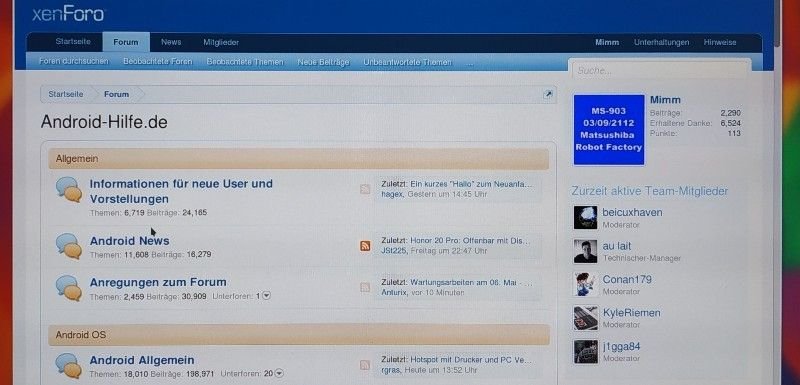The image size is (800, 385).
Task: Click the forum bubbles icon beside Android News
Action: pos(69,246)
